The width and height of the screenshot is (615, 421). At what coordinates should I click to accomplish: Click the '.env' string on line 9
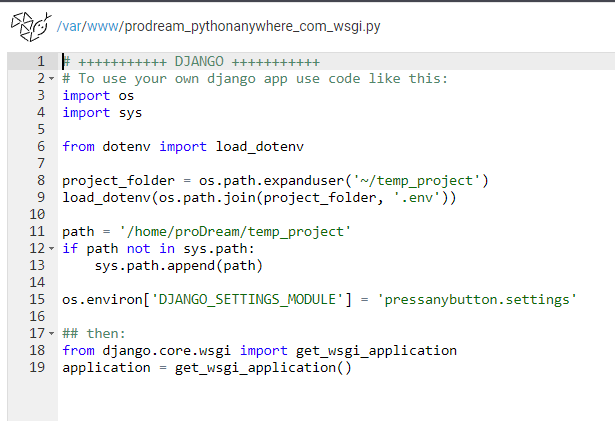[417, 197]
